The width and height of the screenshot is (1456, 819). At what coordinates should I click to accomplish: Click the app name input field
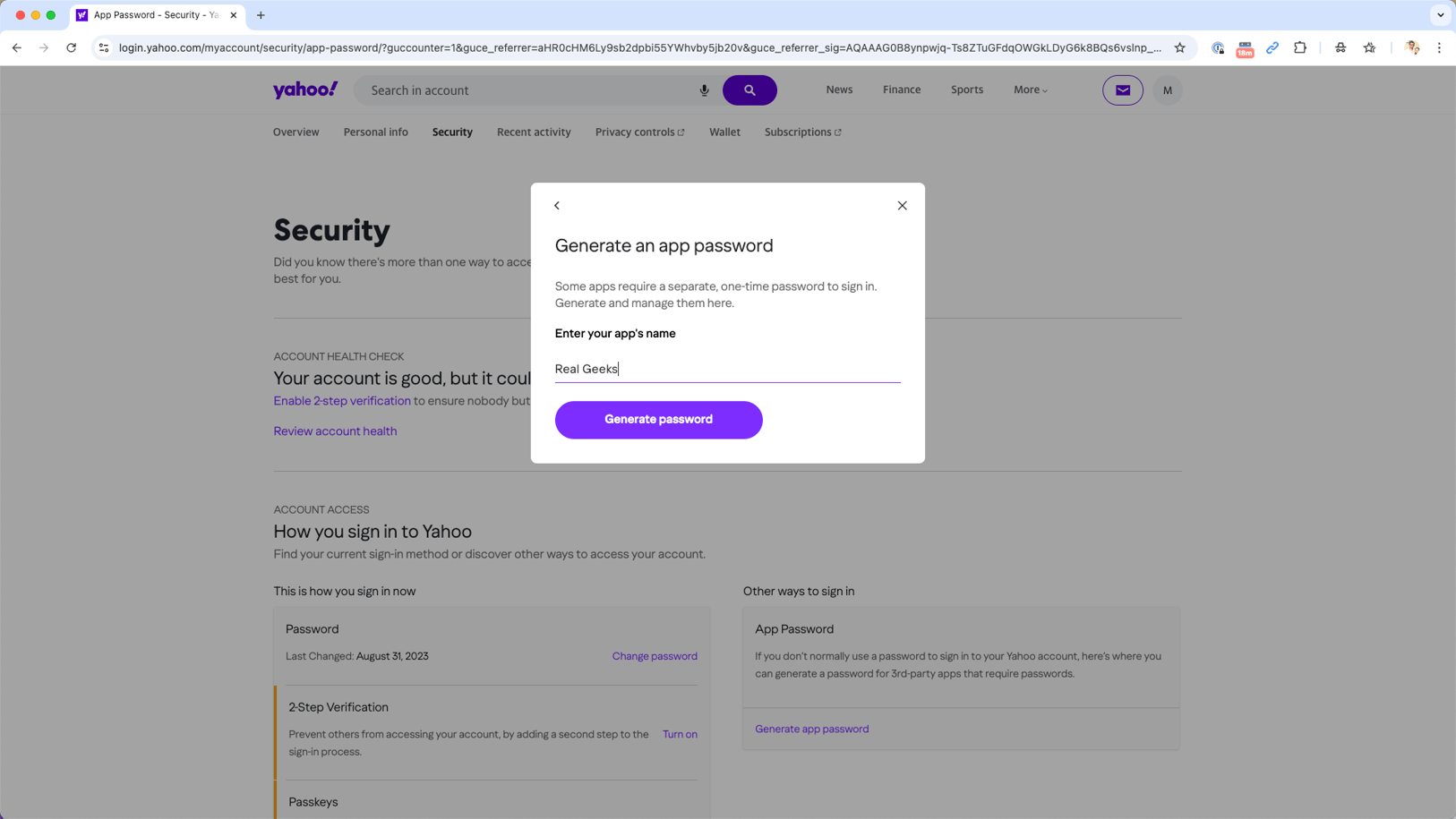click(x=727, y=369)
